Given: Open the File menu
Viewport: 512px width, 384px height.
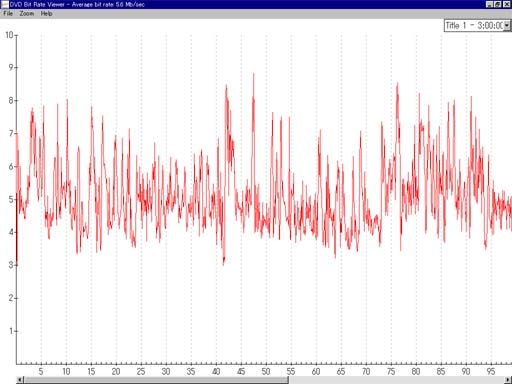Looking at the screenshot, I should (x=8, y=14).
